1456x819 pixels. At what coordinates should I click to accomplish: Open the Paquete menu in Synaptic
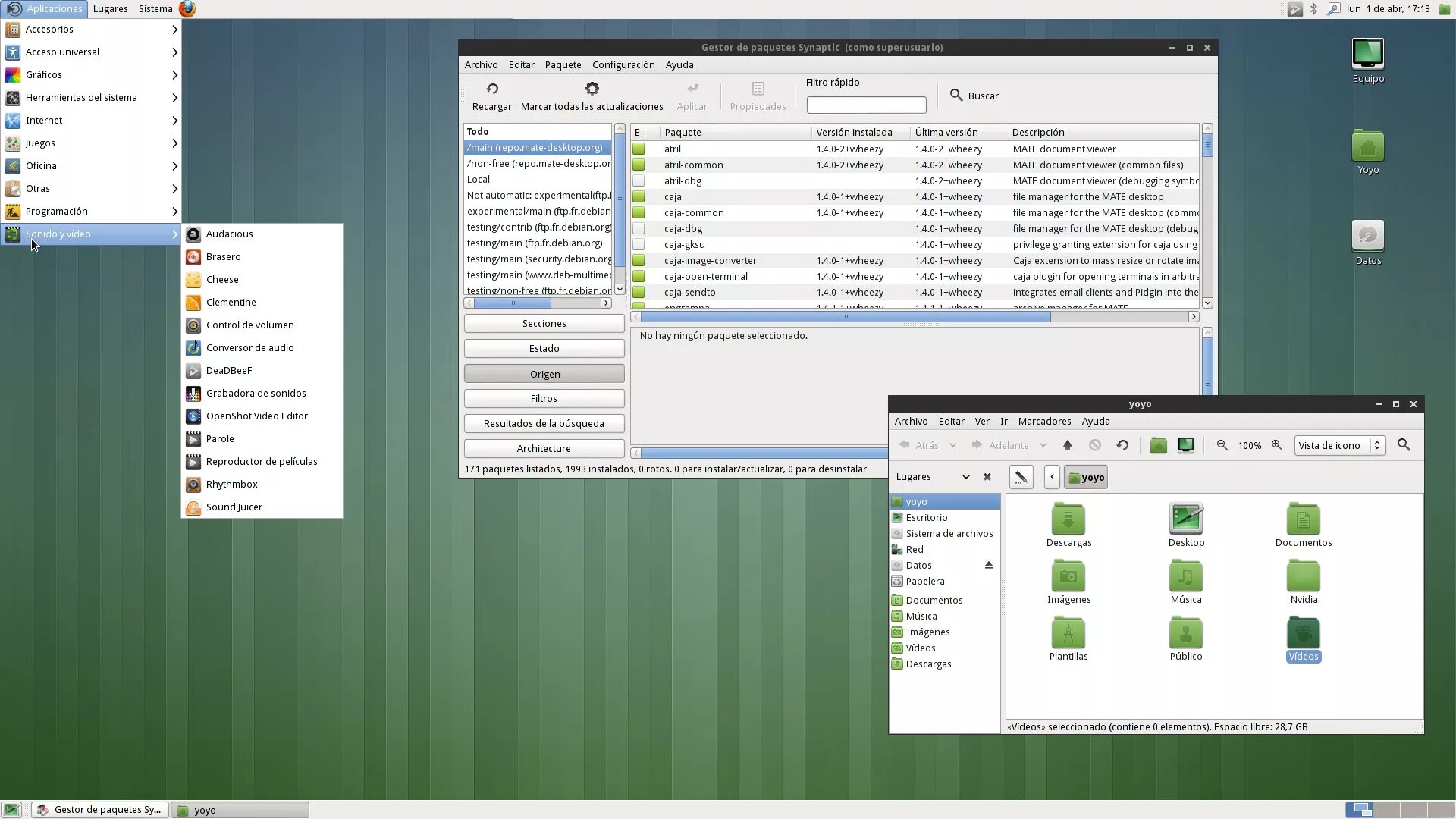(x=563, y=64)
